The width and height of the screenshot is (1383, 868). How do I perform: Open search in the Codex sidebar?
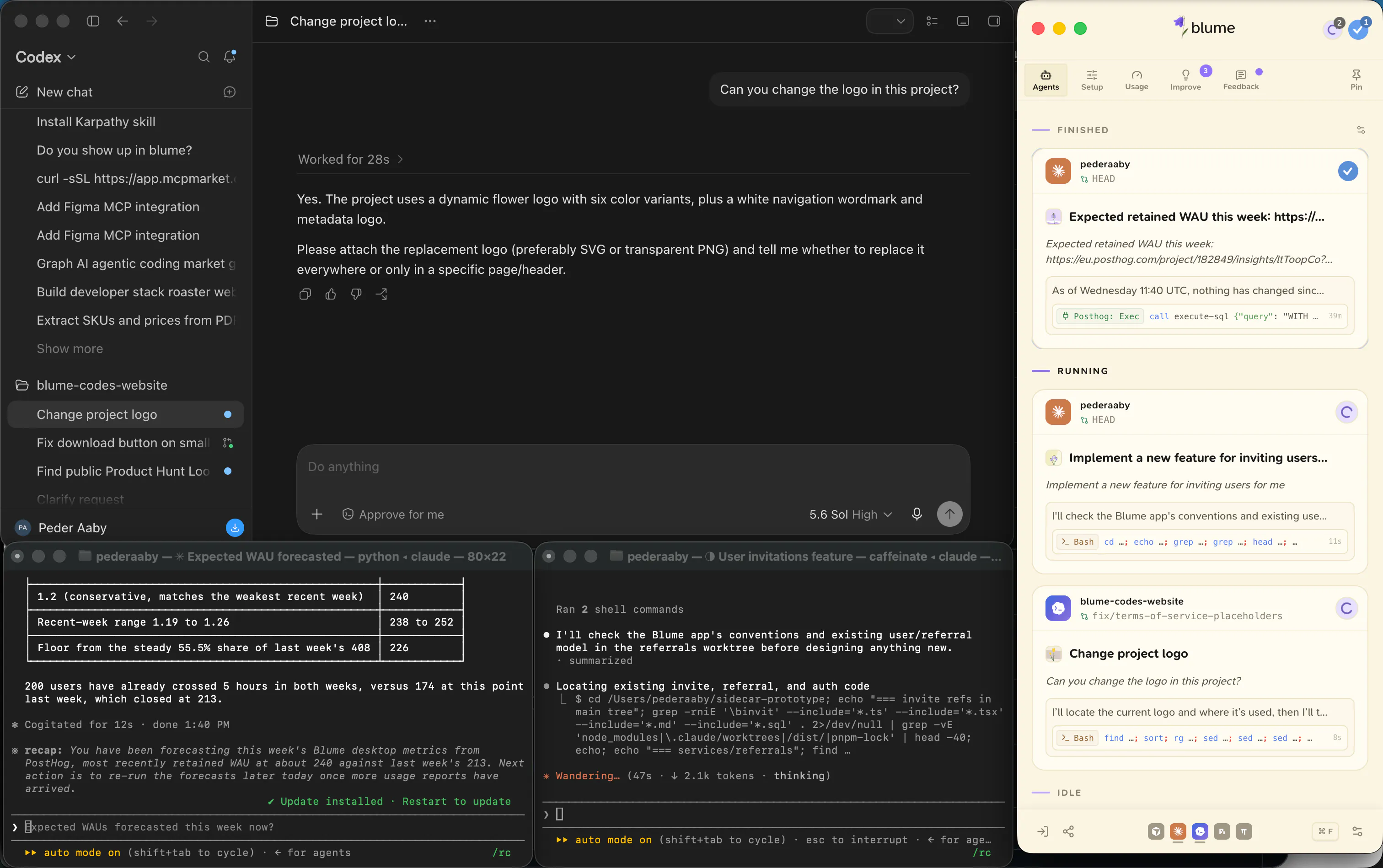pyautogui.click(x=204, y=57)
